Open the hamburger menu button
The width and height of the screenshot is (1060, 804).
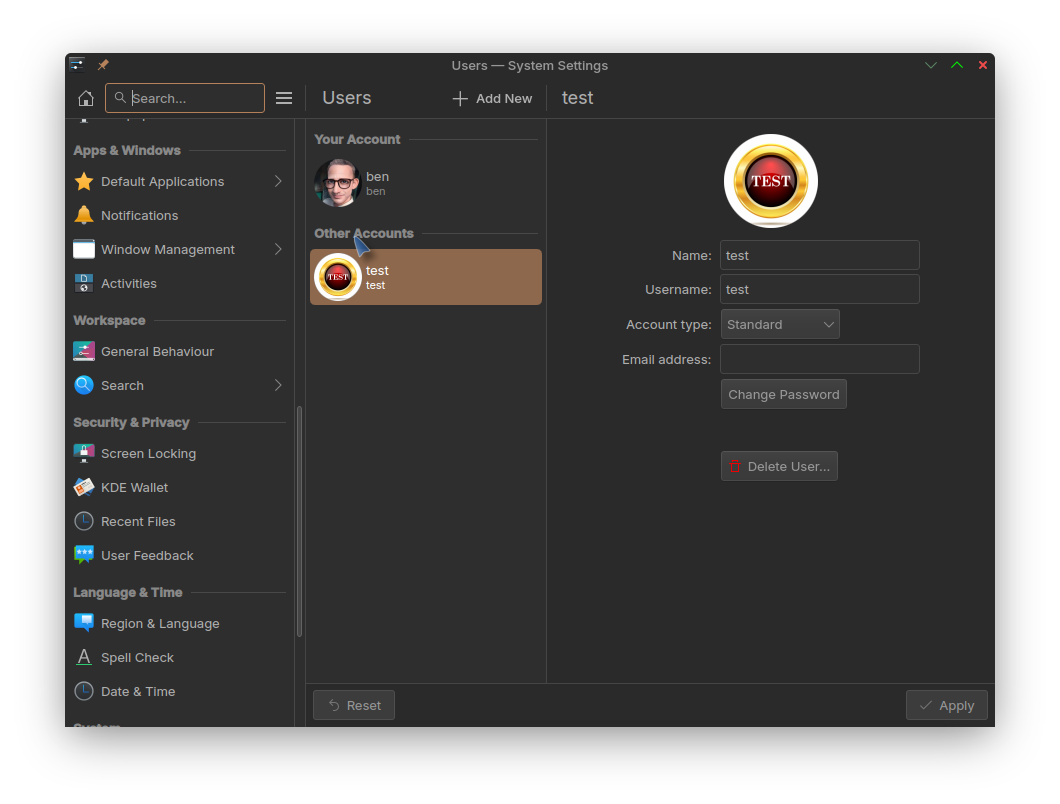point(284,99)
